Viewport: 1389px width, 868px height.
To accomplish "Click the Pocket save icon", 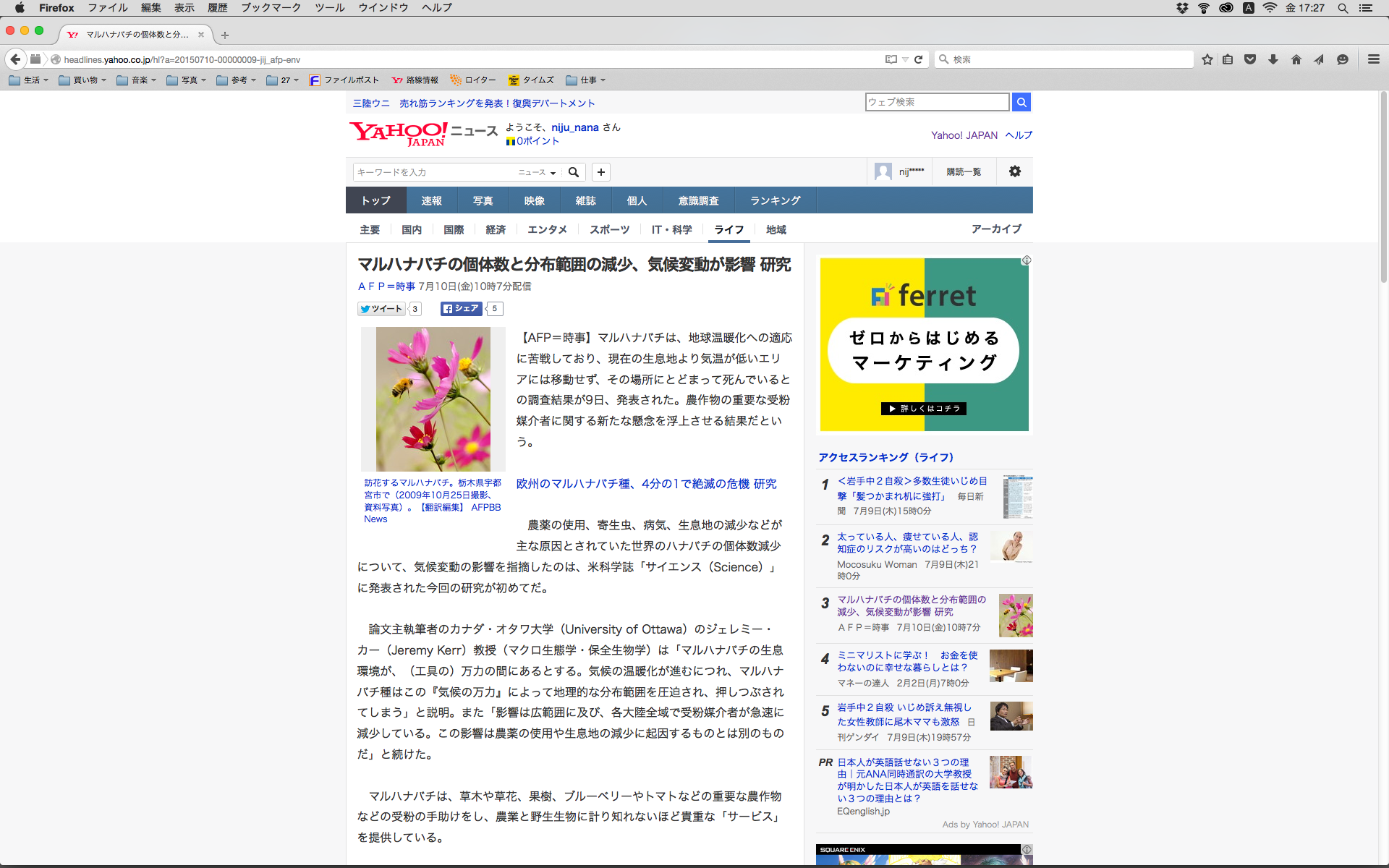I will [1250, 59].
